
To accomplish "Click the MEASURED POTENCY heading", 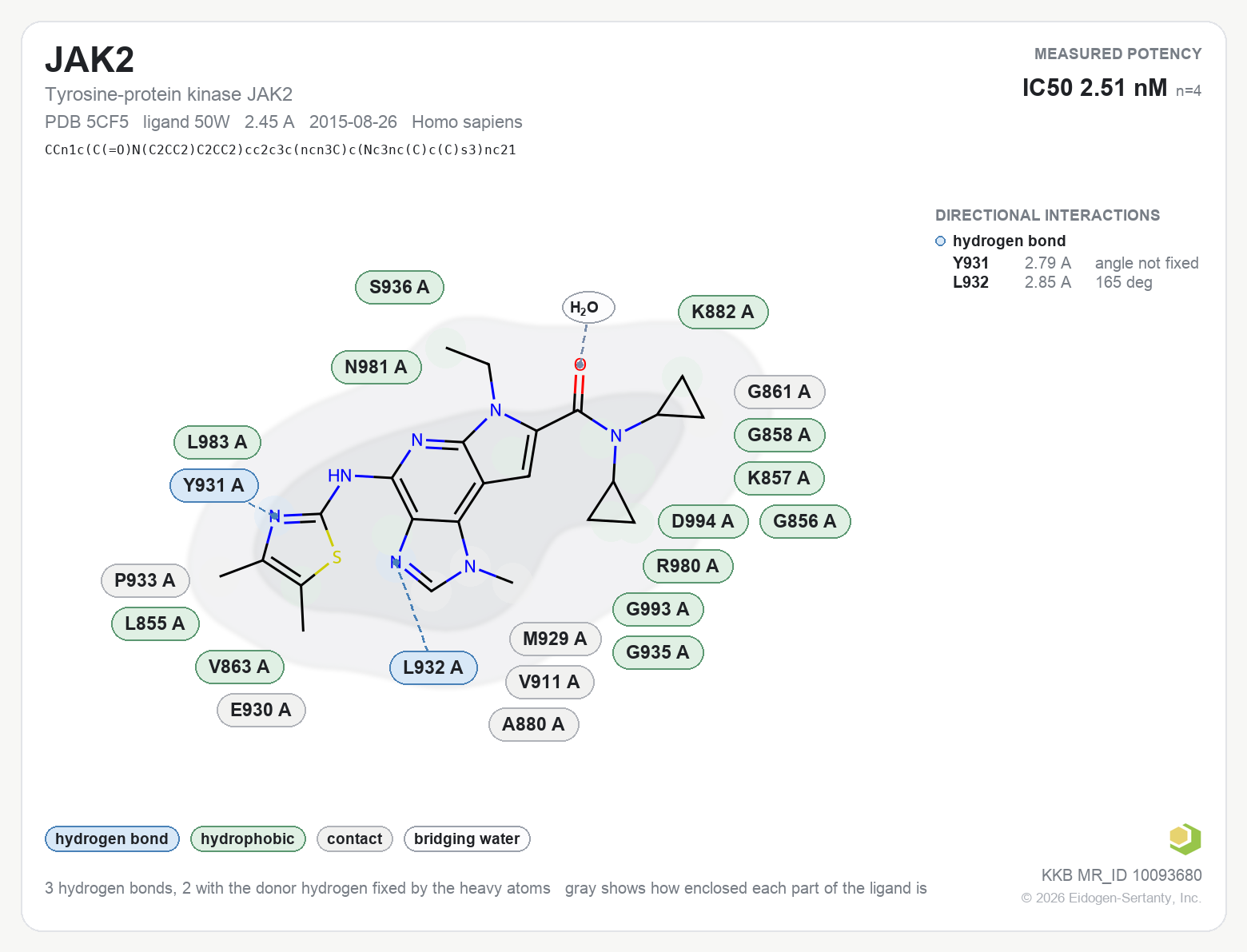I will tap(1118, 54).
